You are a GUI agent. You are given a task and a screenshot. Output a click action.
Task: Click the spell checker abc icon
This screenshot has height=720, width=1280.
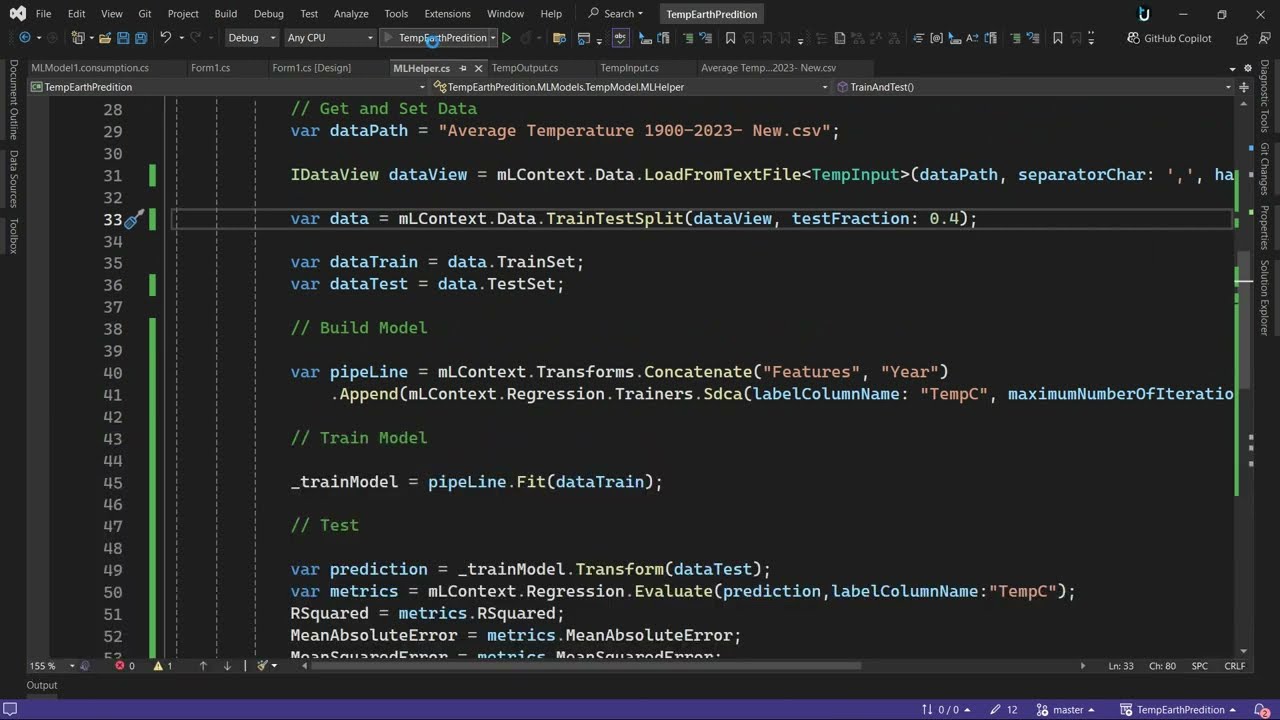pos(620,38)
